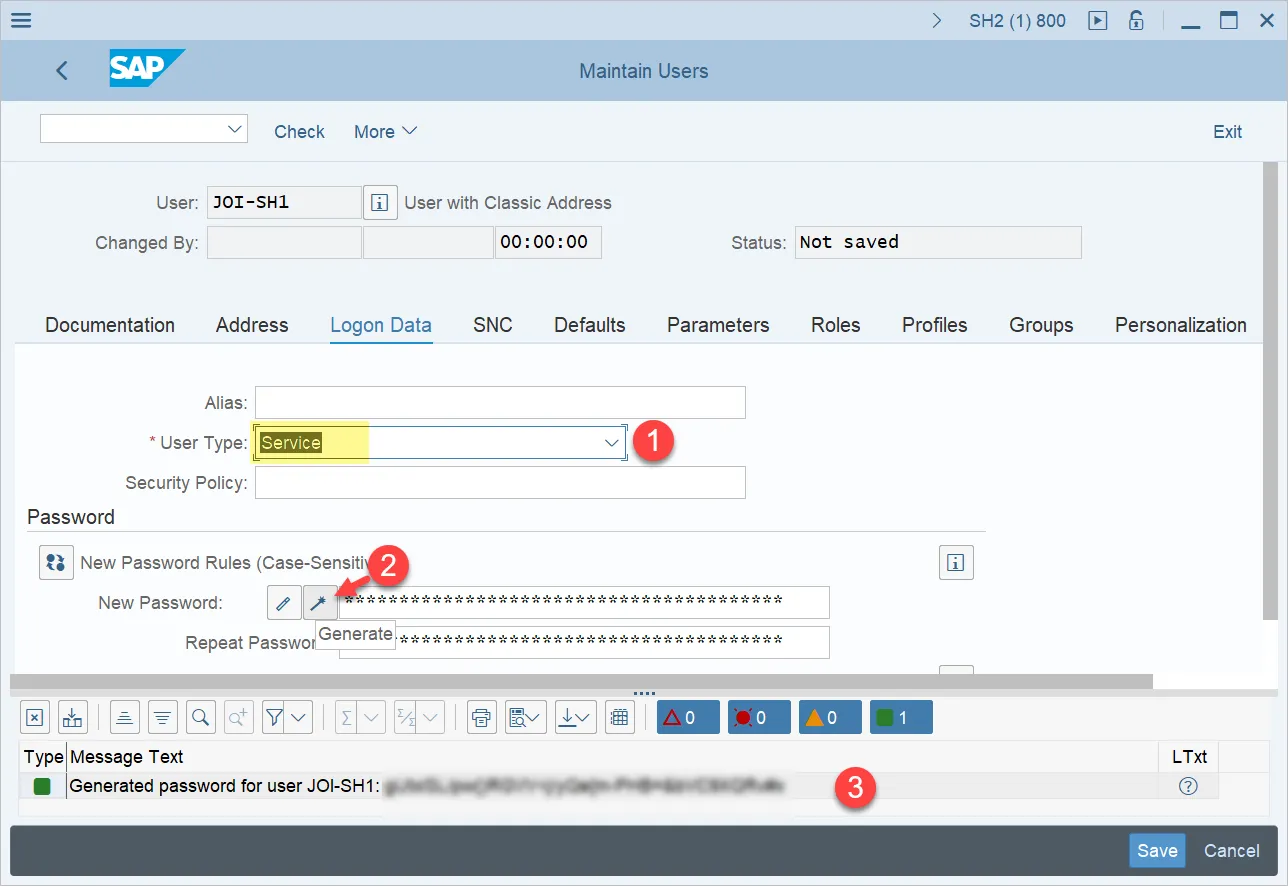This screenshot has height=886, width=1288.
Task: Click the Exit button
Action: click(1227, 132)
